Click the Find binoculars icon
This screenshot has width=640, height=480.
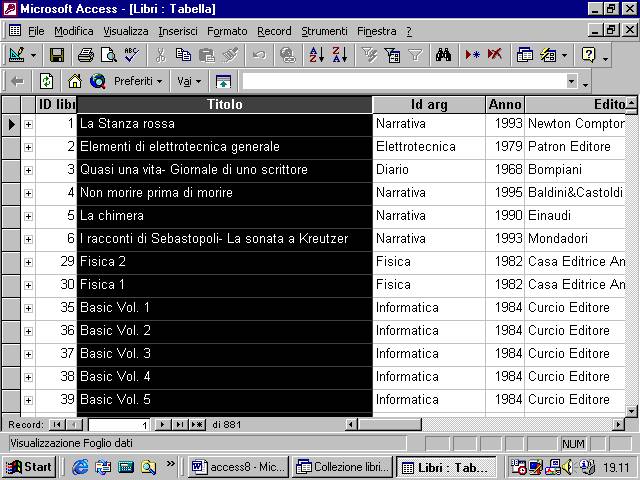443,55
